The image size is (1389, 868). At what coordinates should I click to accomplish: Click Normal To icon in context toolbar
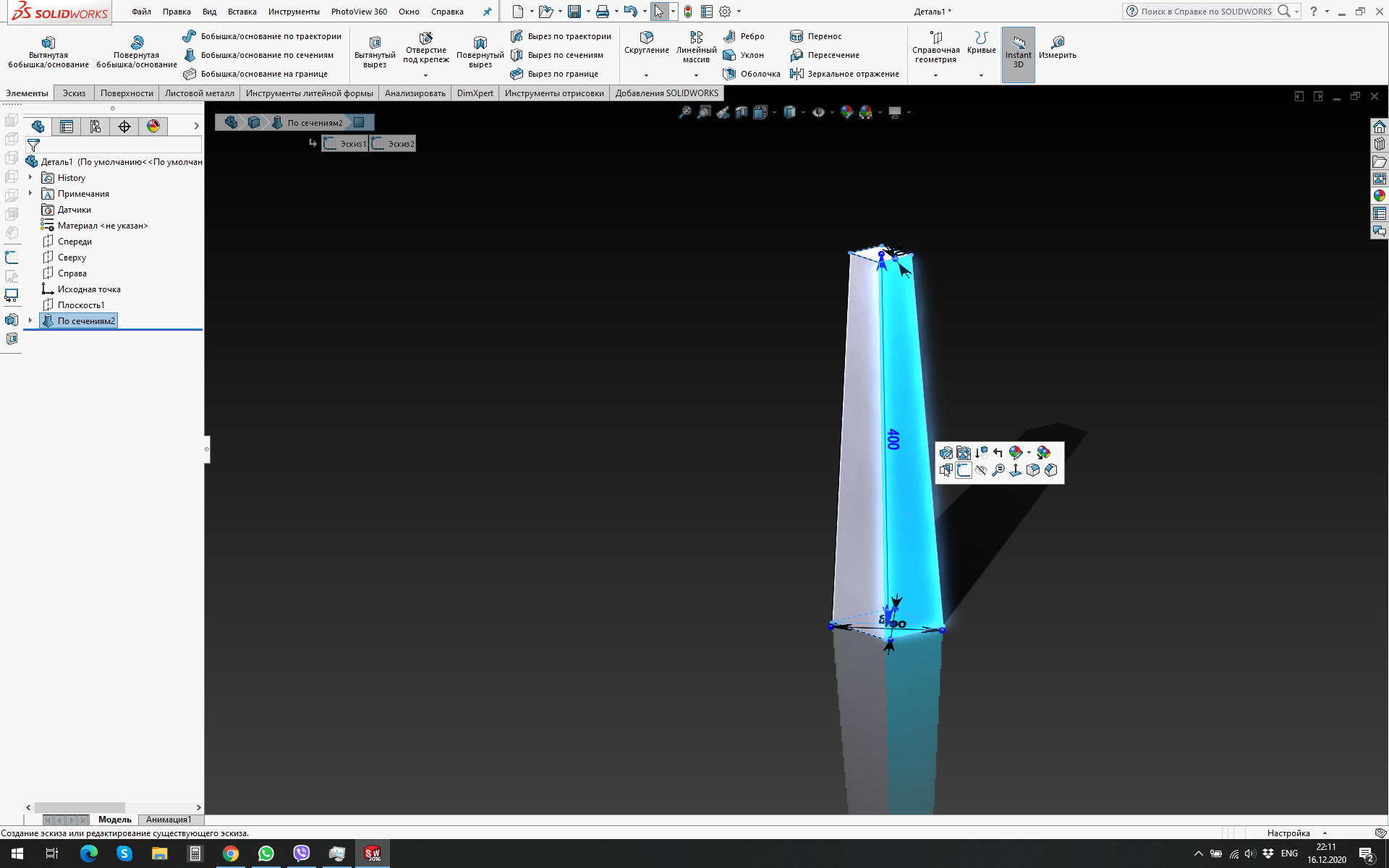(1016, 470)
